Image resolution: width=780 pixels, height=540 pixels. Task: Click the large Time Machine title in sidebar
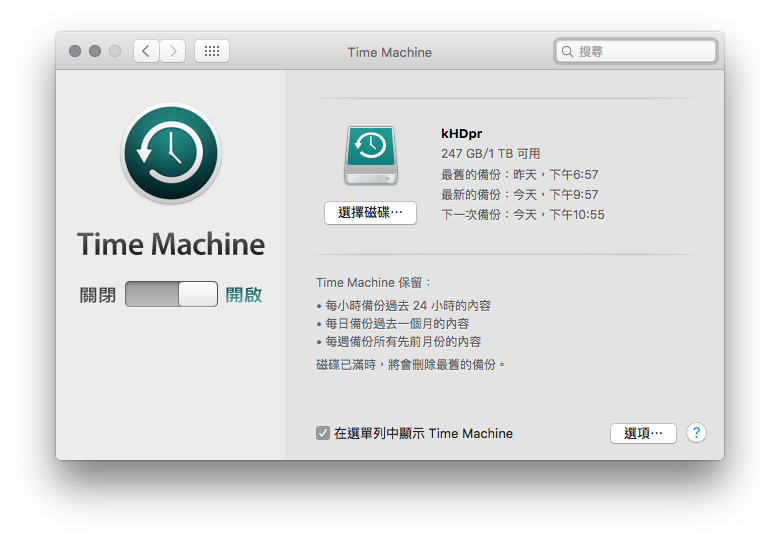click(171, 244)
